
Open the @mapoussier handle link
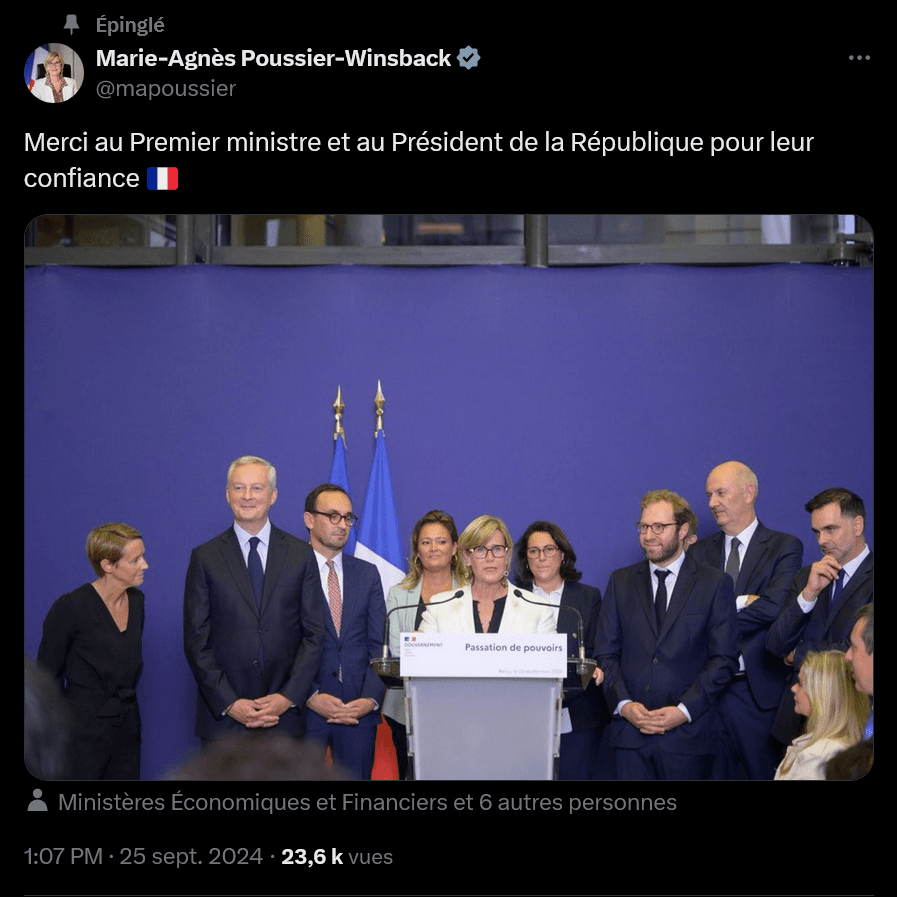click(x=166, y=88)
